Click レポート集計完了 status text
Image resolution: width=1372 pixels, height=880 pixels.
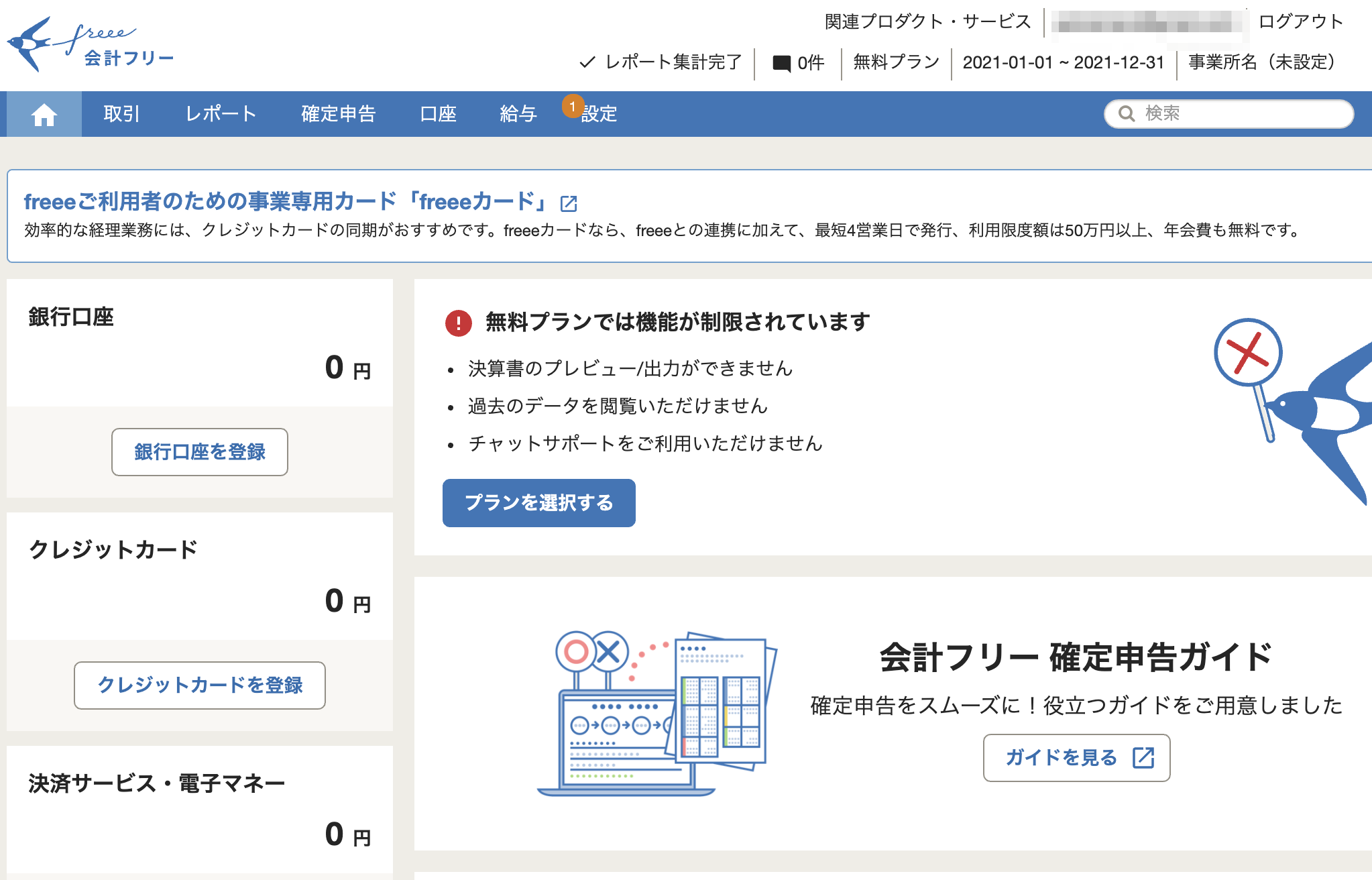click(673, 62)
